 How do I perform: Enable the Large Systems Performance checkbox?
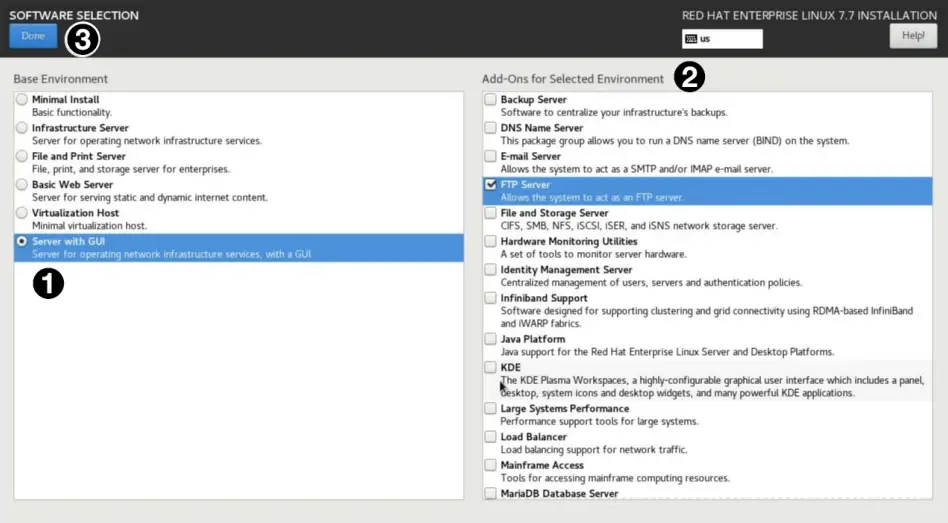(490, 409)
